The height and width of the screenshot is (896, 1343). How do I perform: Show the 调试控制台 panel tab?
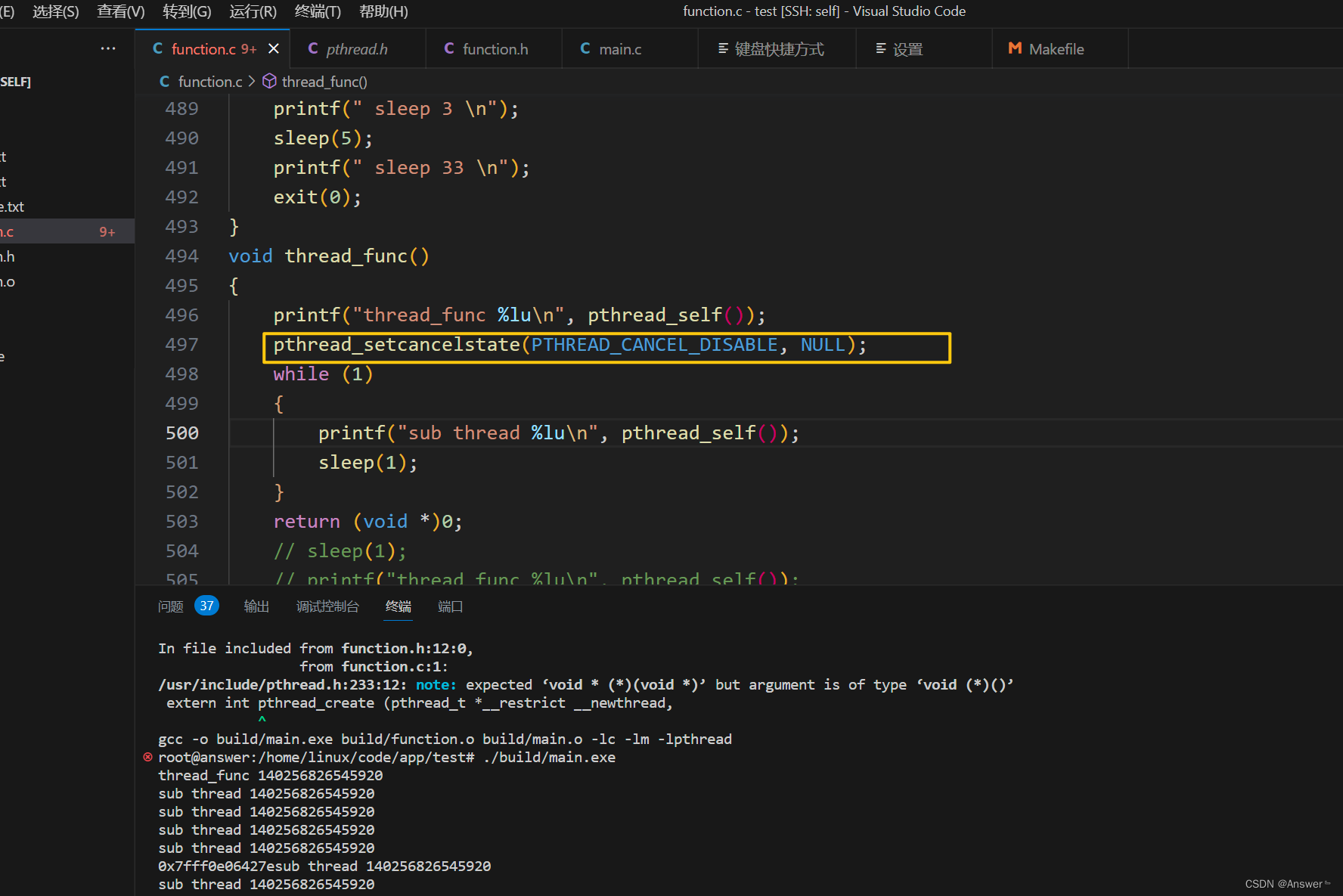pos(327,606)
